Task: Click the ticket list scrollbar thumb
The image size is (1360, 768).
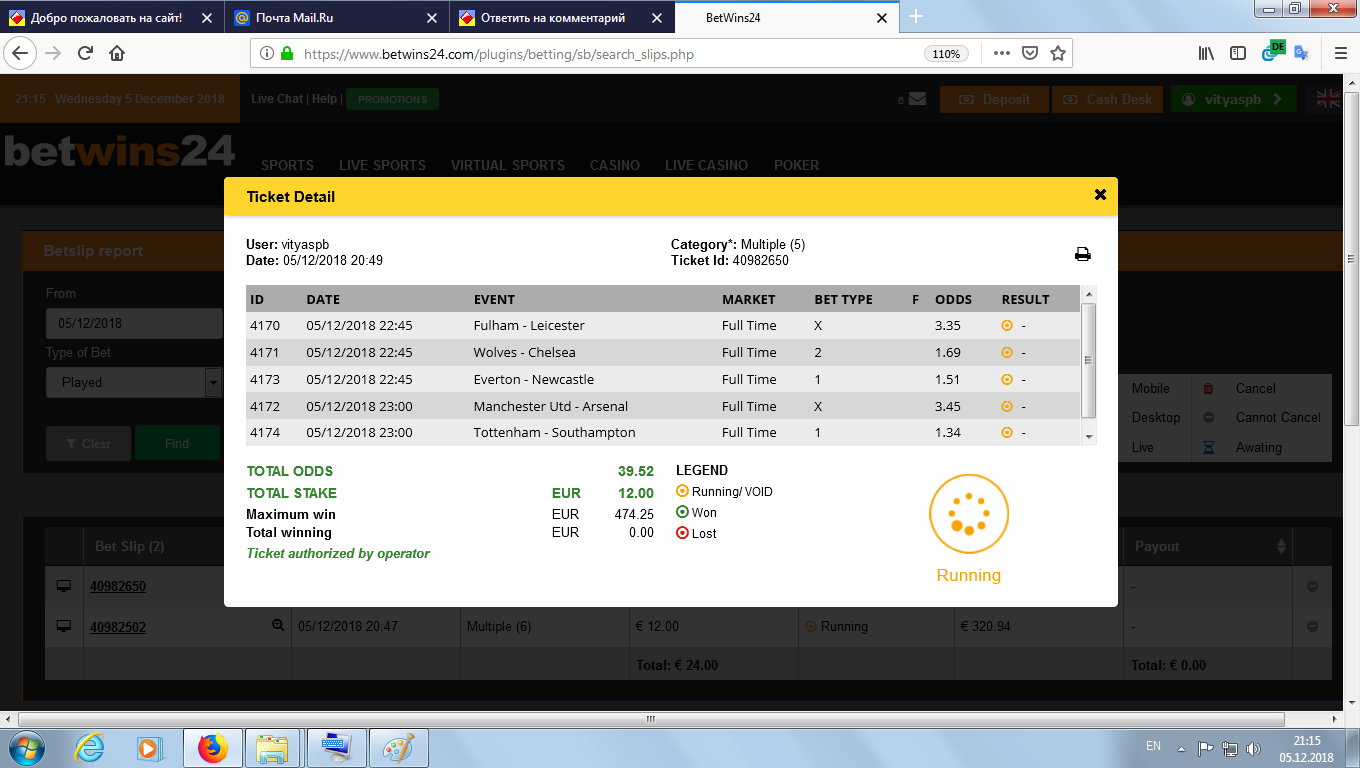Action: 1090,361
